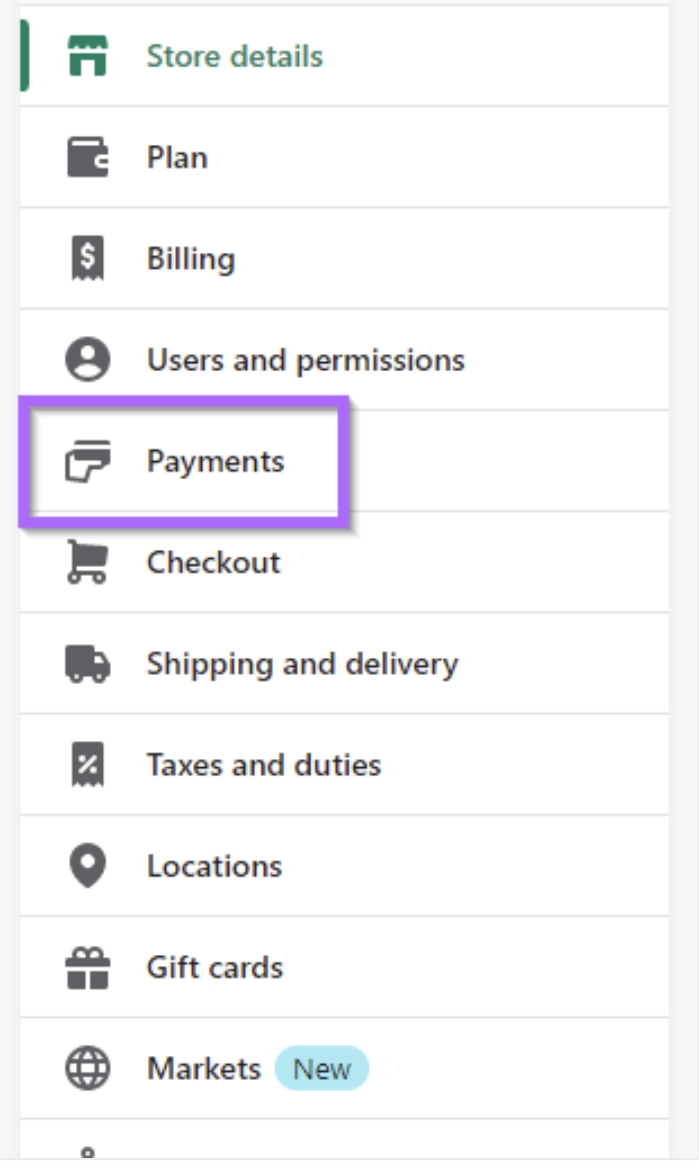Image resolution: width=699 pixels, height=1164 pixels.
Task: Click the Checkout shopping cart icon
Action: pos(88,562)
